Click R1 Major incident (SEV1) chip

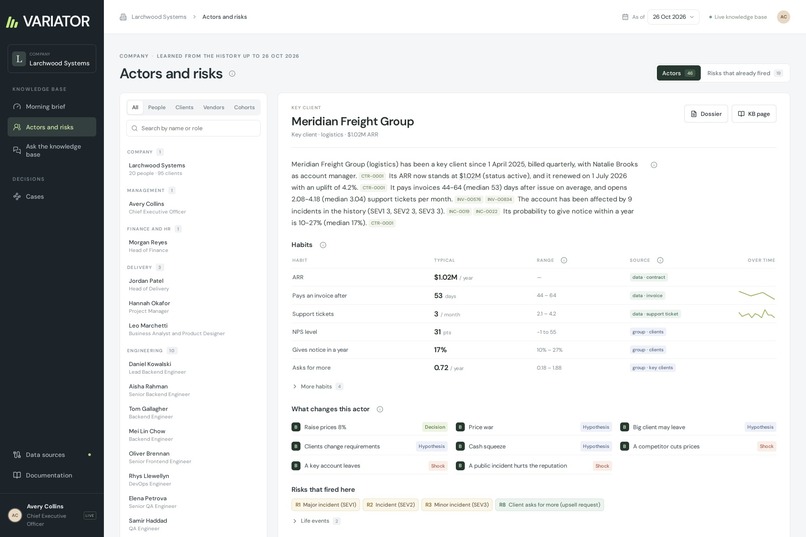click(x=326, y=505)
